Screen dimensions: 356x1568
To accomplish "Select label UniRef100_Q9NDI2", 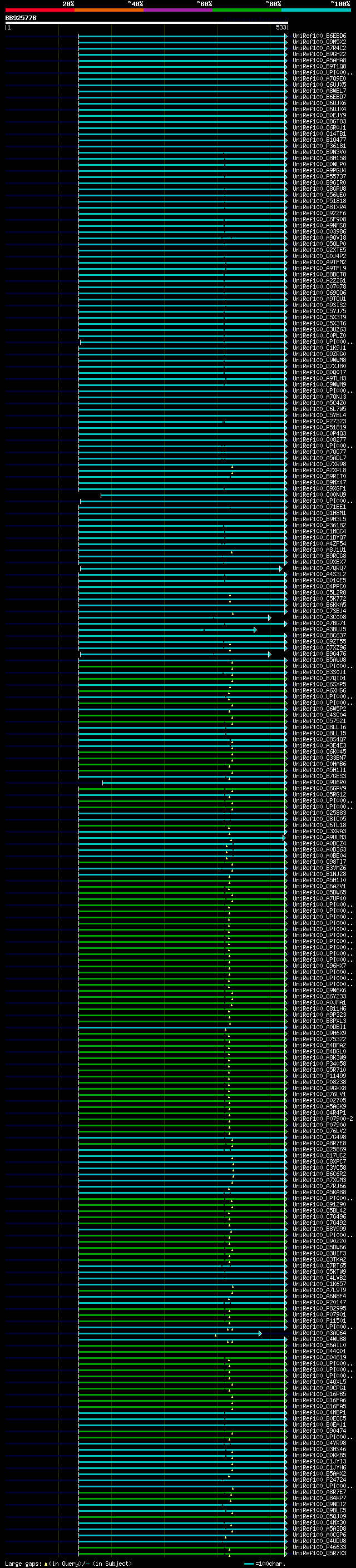I will (319, 1505).
